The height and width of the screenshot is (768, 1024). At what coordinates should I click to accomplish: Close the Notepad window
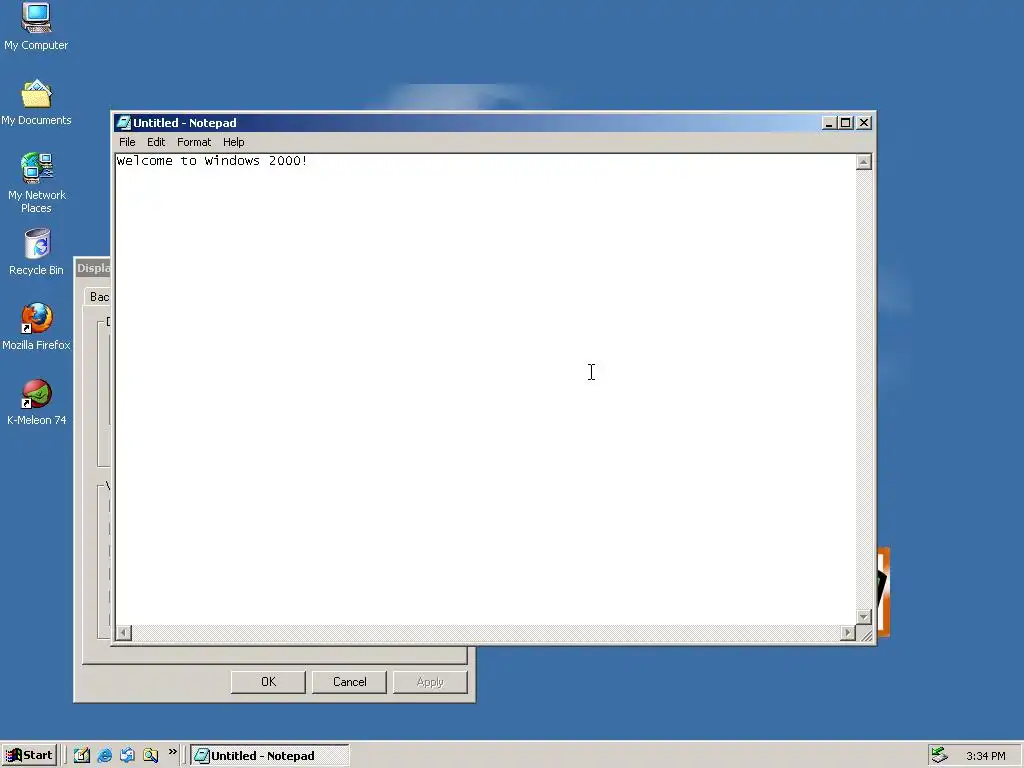click(863, 123)
